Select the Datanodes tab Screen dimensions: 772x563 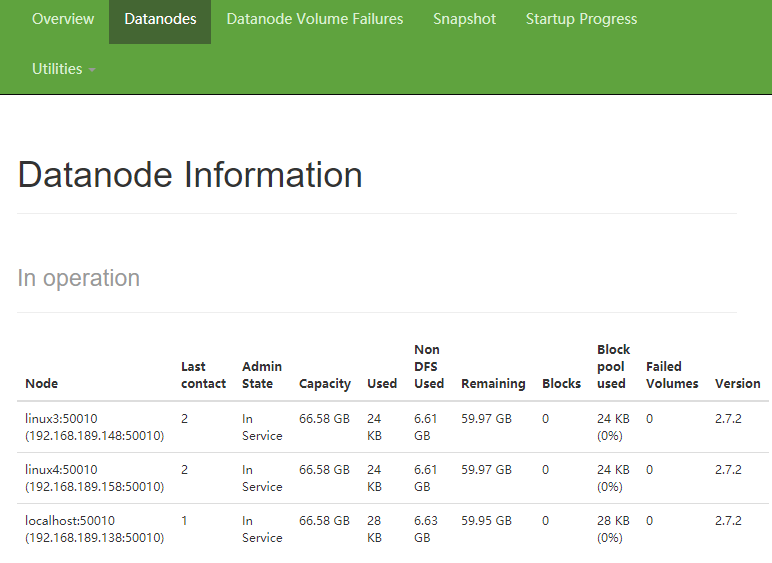160,19
